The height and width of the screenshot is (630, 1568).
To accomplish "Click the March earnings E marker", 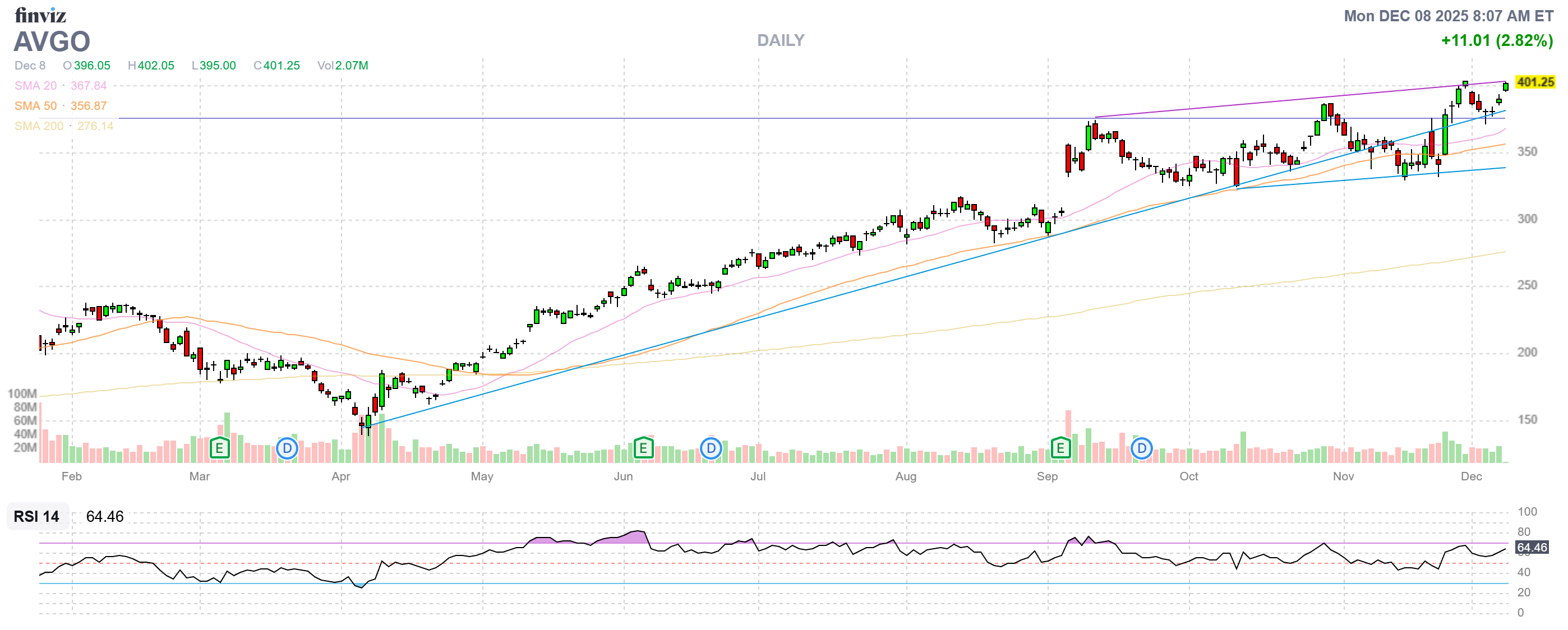I will click(x=219, y=449).
